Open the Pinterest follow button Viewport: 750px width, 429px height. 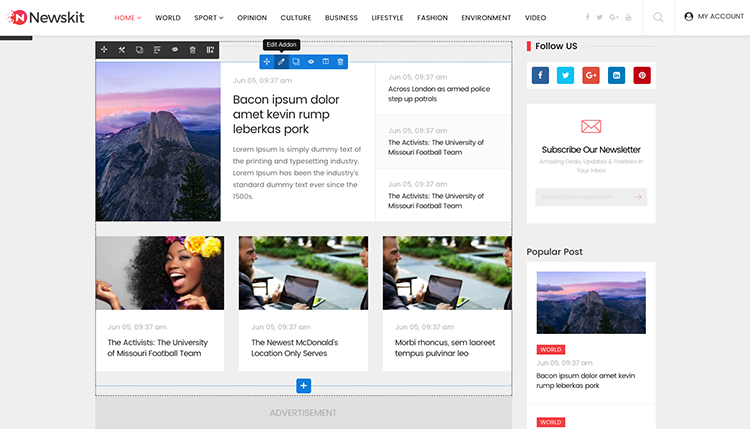641,75
